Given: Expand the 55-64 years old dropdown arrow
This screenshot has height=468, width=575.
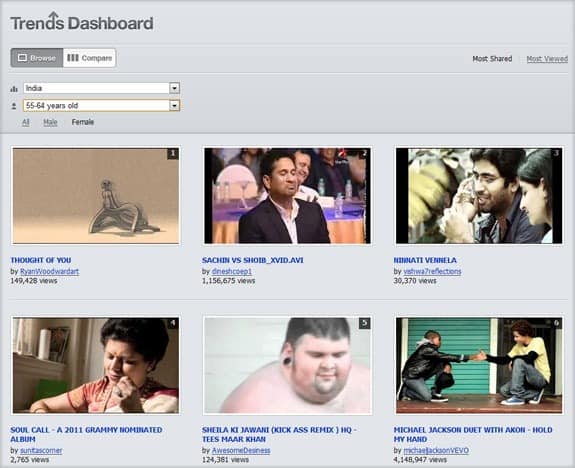Looking at the screenshot, I should point(175,106).
